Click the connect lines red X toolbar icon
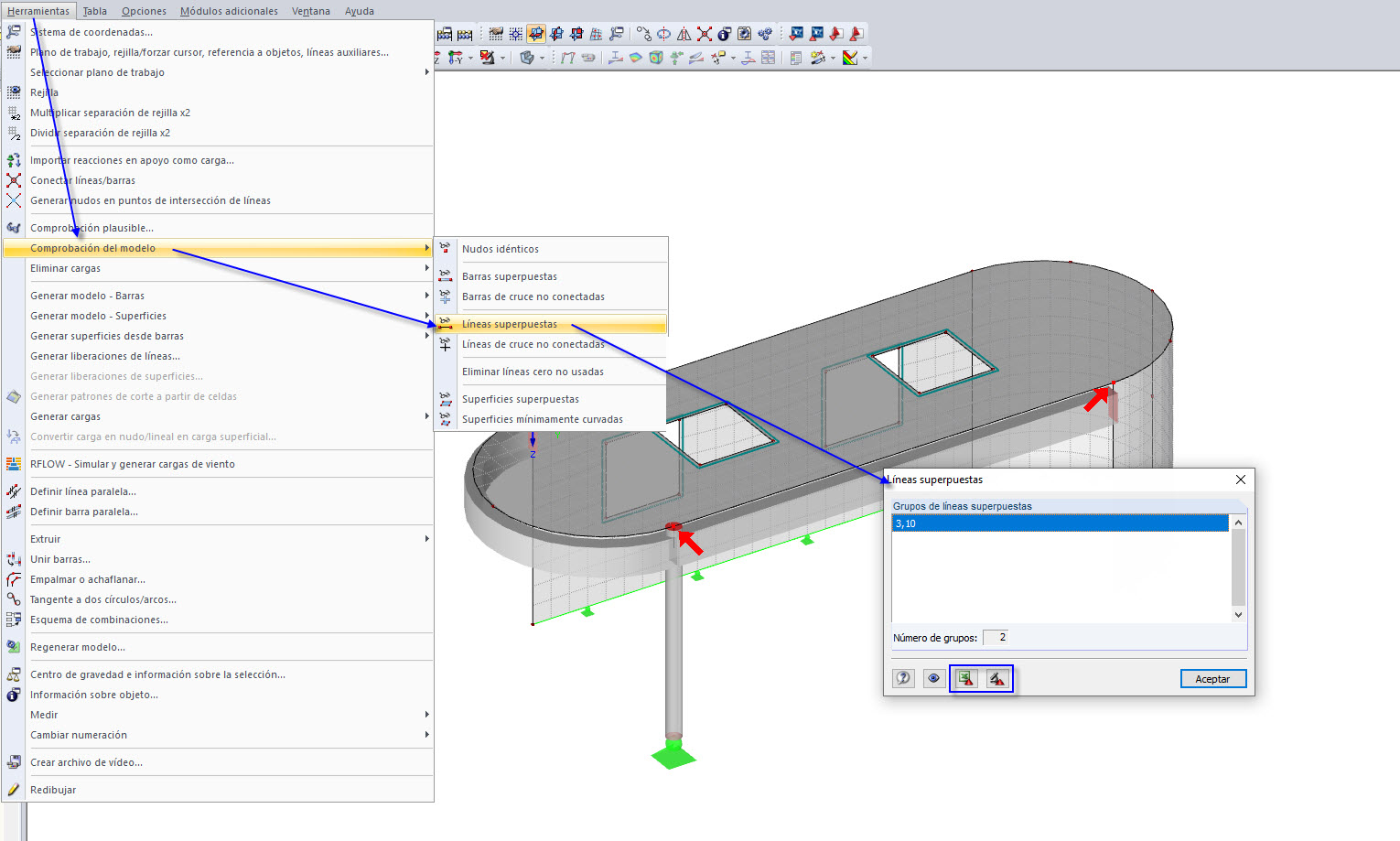 click(x=704, y=34)
